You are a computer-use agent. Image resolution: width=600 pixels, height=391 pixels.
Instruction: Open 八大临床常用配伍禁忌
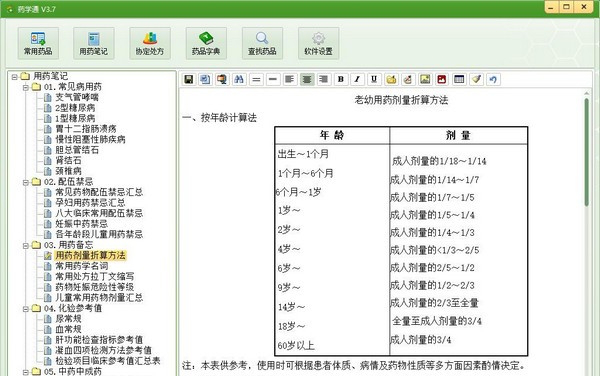99,213
